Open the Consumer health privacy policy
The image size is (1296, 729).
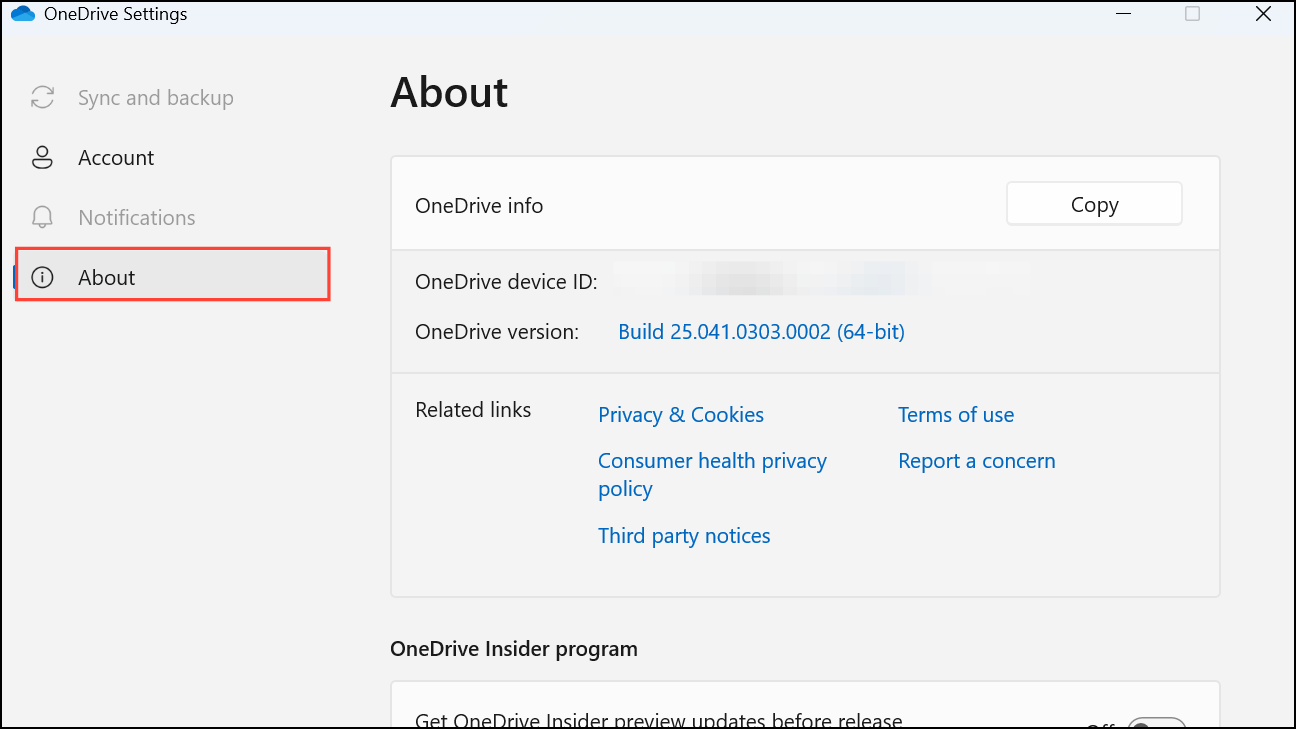pos(712,461)
